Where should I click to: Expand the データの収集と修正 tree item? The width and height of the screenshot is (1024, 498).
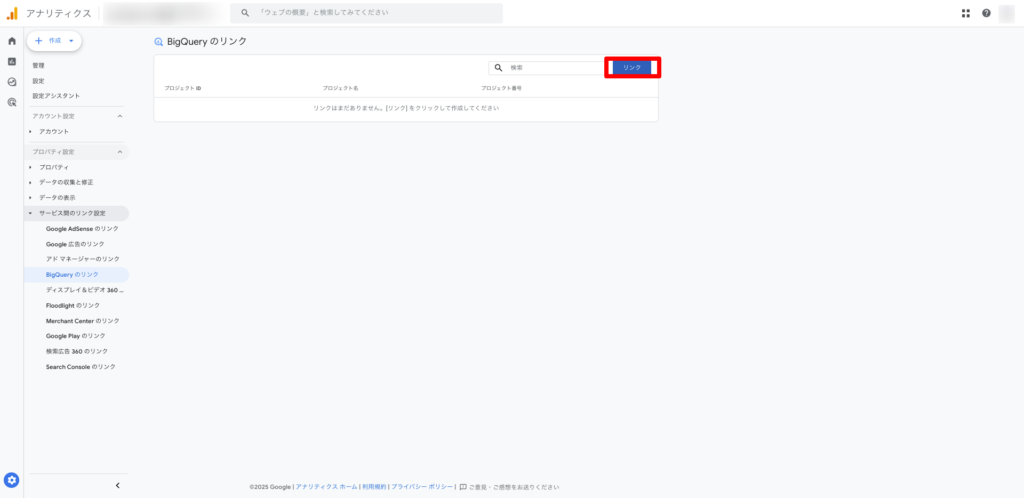point(31,182)
